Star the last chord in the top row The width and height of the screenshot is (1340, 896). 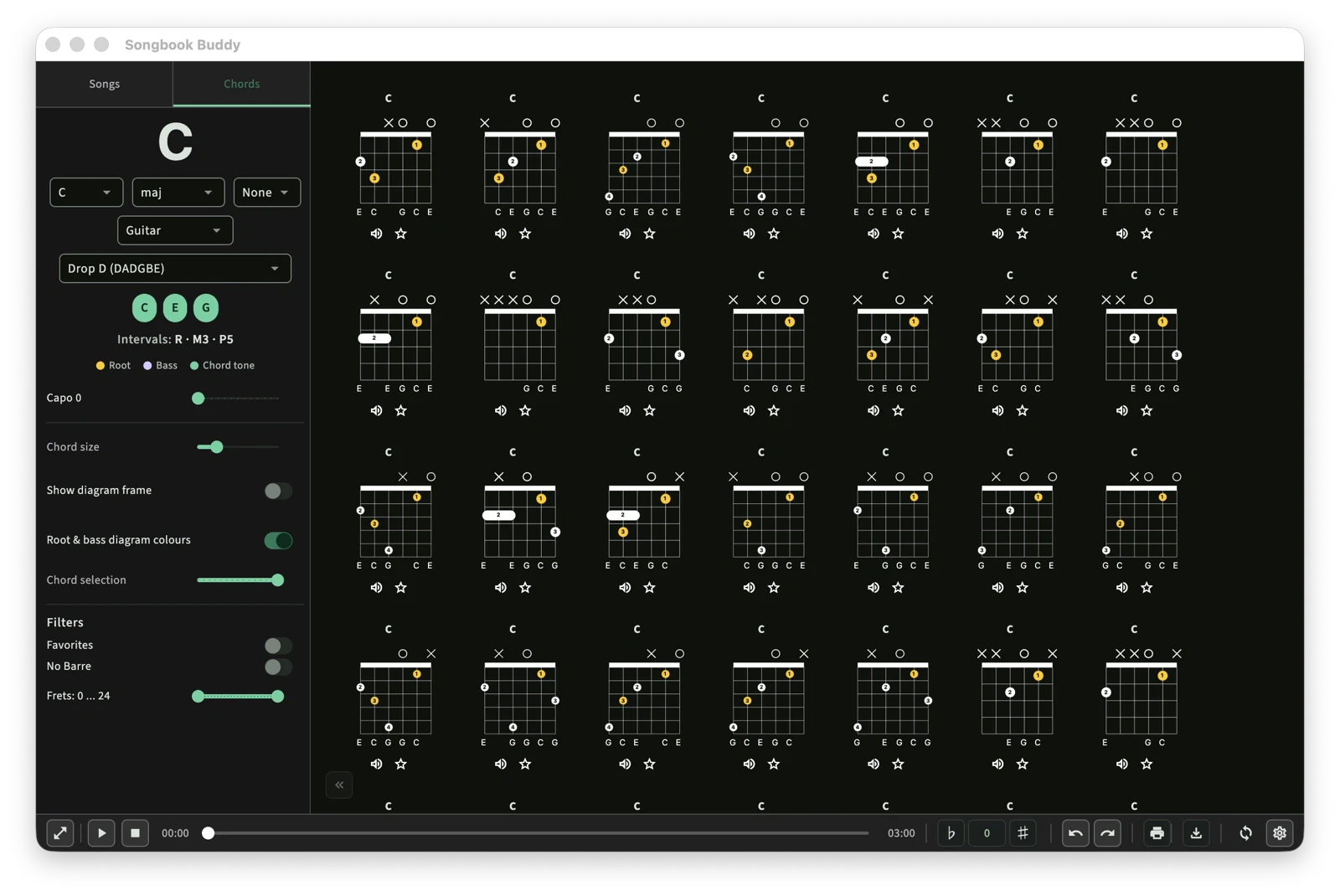(1147, 234)
